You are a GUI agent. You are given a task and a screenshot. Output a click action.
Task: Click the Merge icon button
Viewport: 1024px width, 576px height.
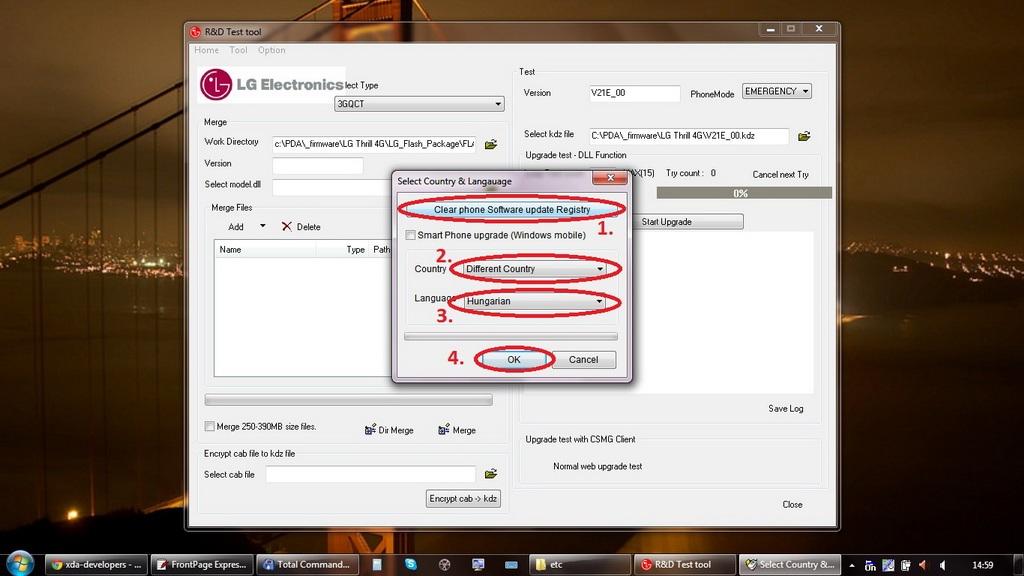tap(457, 430)
